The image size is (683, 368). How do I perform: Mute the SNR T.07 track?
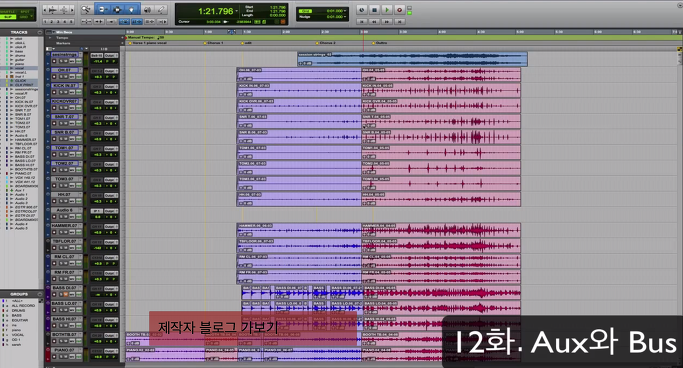coord(67,124)
